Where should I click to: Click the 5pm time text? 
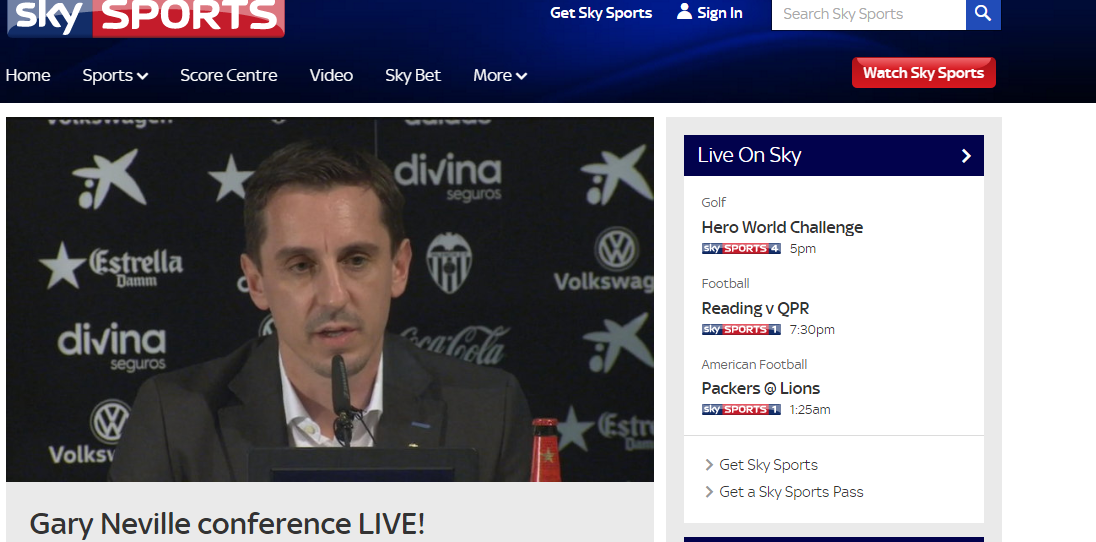802,248
